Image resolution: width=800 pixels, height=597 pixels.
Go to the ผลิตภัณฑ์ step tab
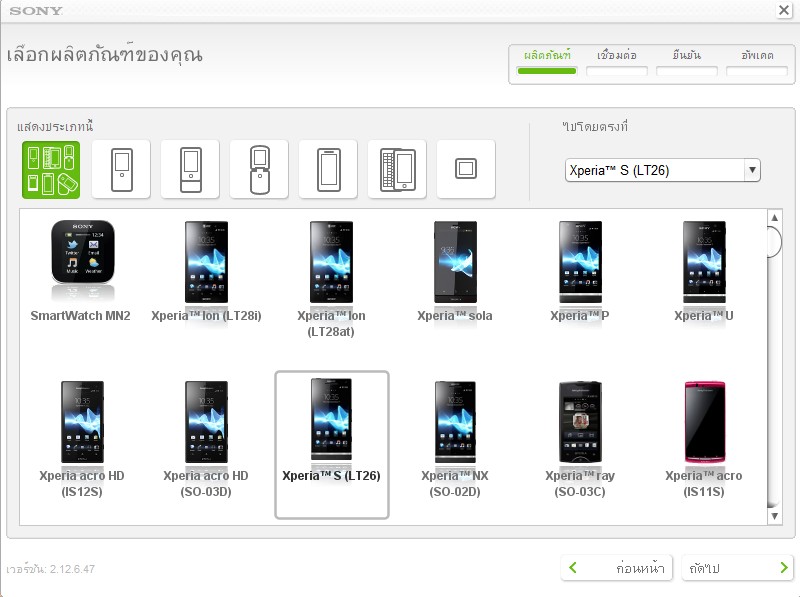[547, 62]
